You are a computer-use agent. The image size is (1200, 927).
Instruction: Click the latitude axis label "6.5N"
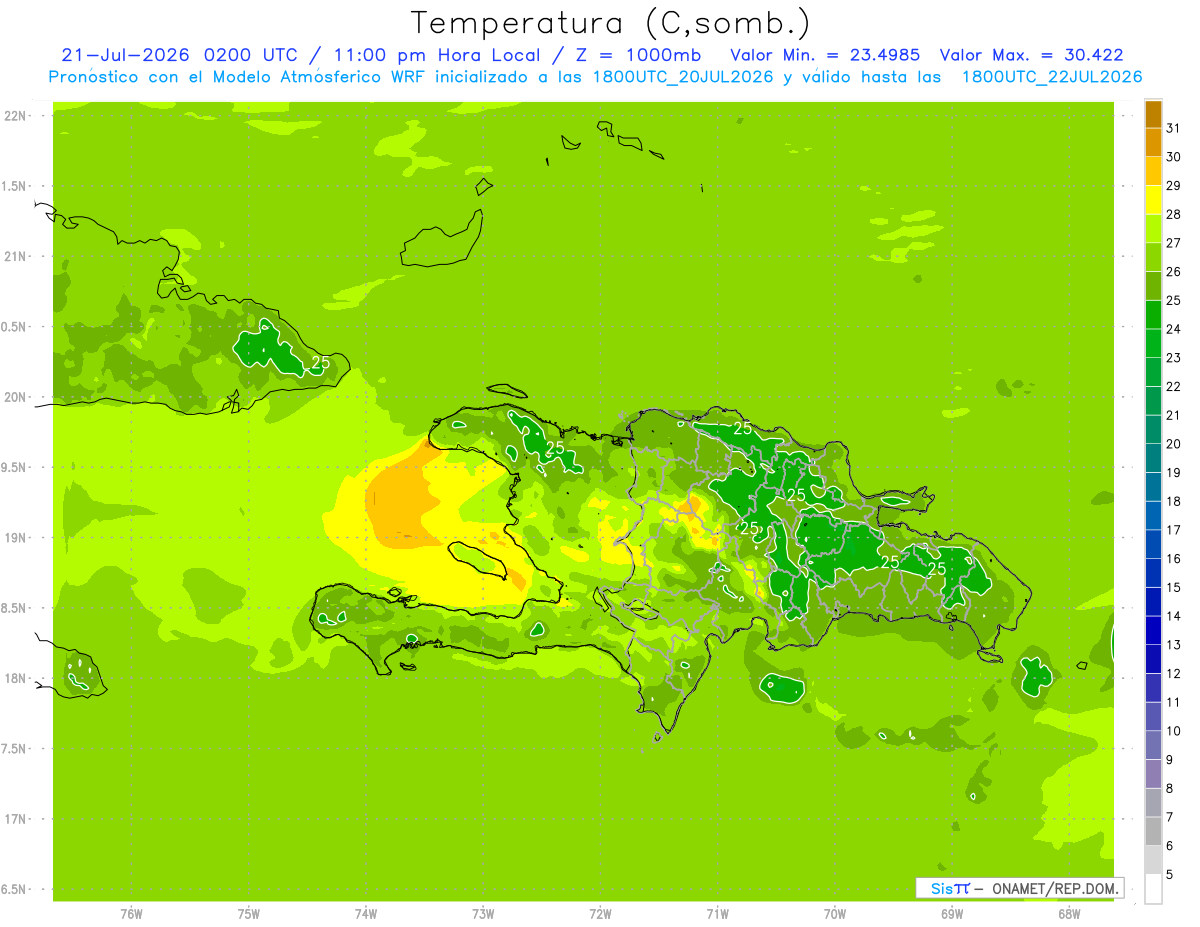[x=15, y=890]
